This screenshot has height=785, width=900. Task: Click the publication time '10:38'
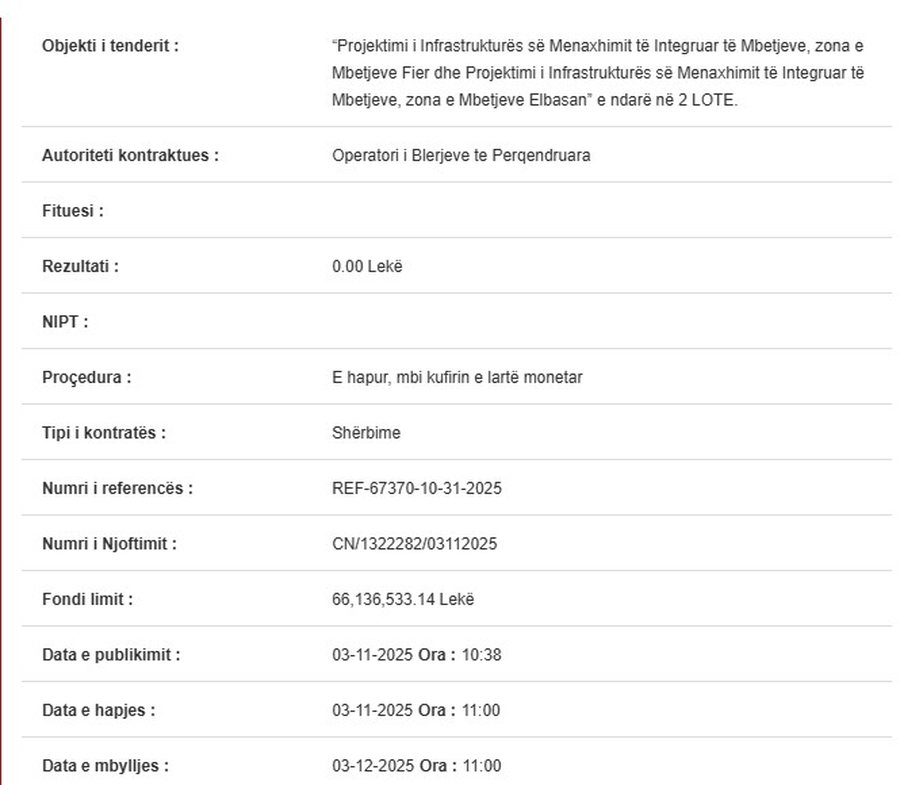[480, 655]
